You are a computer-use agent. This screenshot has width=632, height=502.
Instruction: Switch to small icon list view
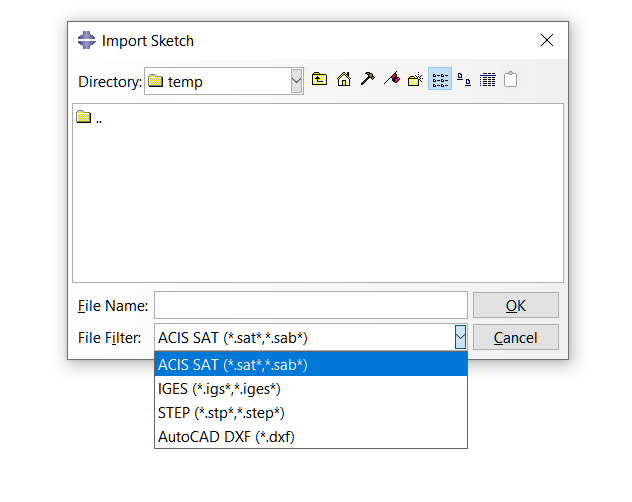click(x=440, y=79)
